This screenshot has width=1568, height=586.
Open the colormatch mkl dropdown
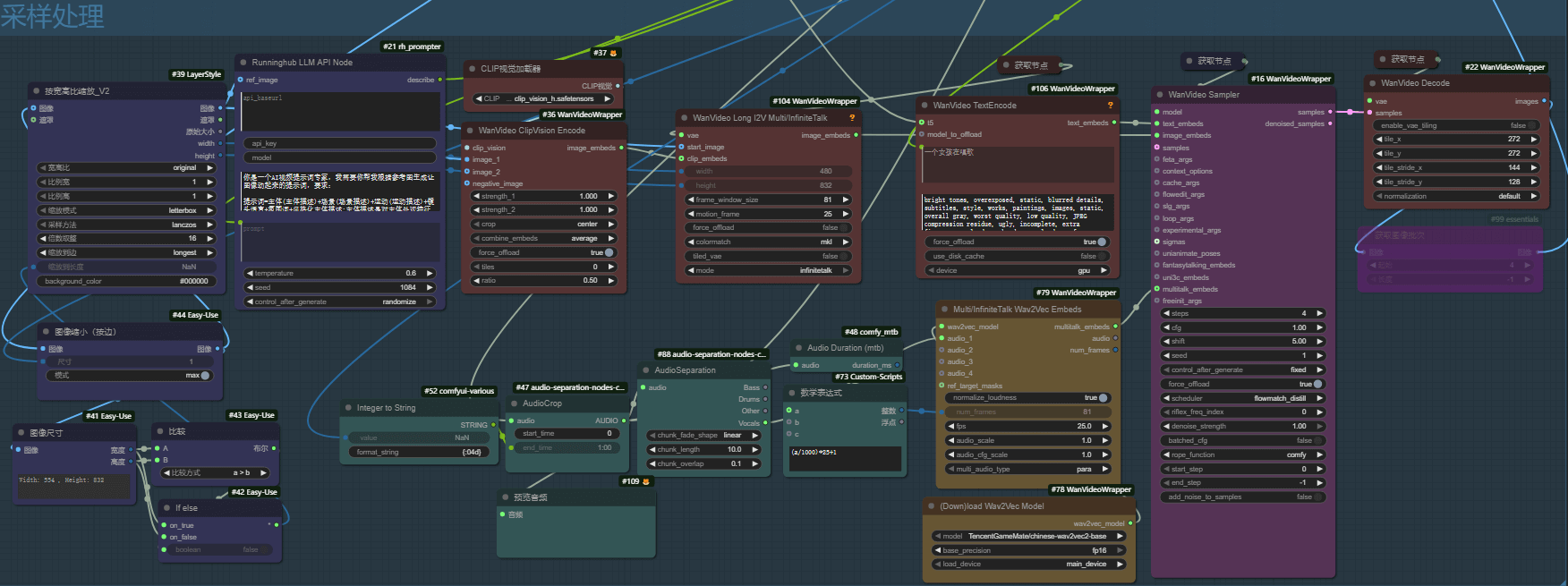pyautogui.click(x=768, y=242)
